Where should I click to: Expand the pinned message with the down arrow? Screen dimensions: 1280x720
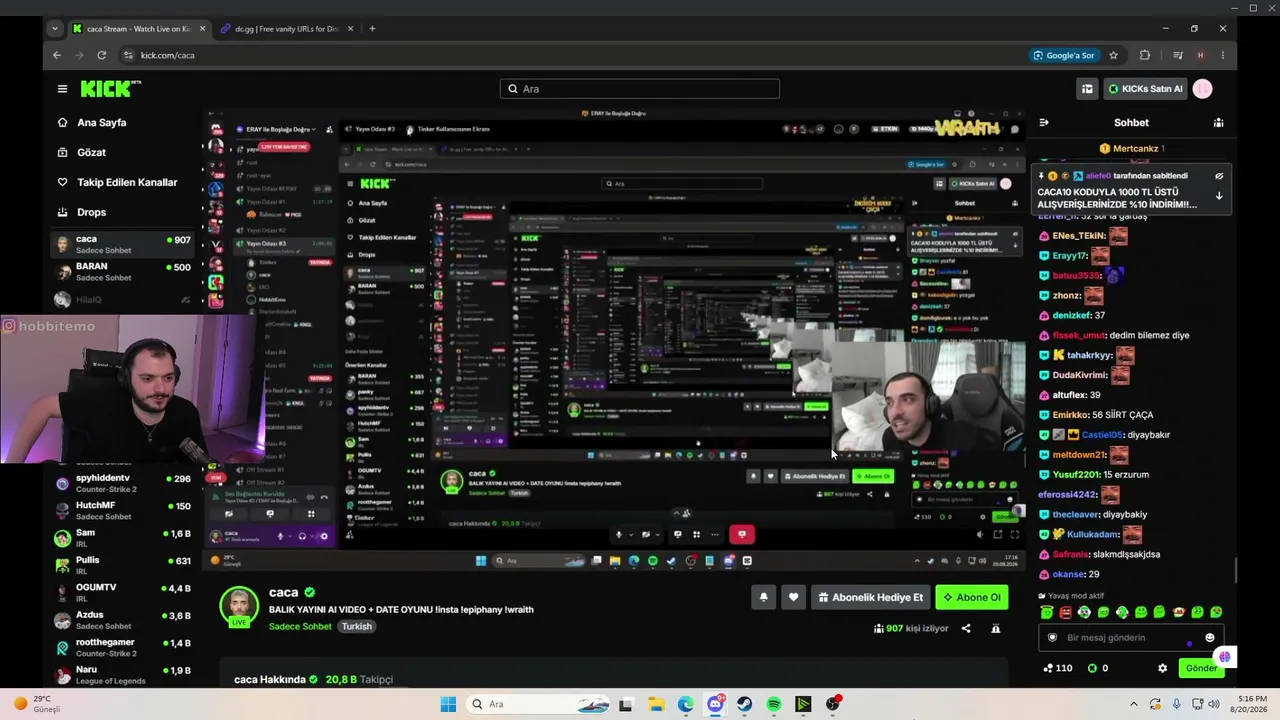pos(1219,196)
